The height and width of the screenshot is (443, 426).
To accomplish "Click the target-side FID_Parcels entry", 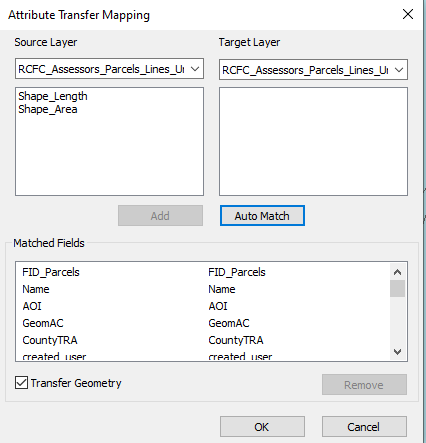I will pos(237,272).
